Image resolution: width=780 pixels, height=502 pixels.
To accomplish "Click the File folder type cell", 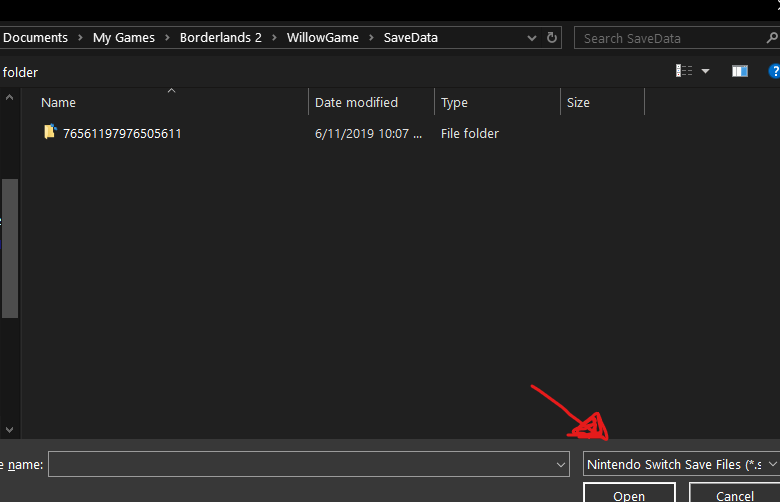I will point(470,133).
